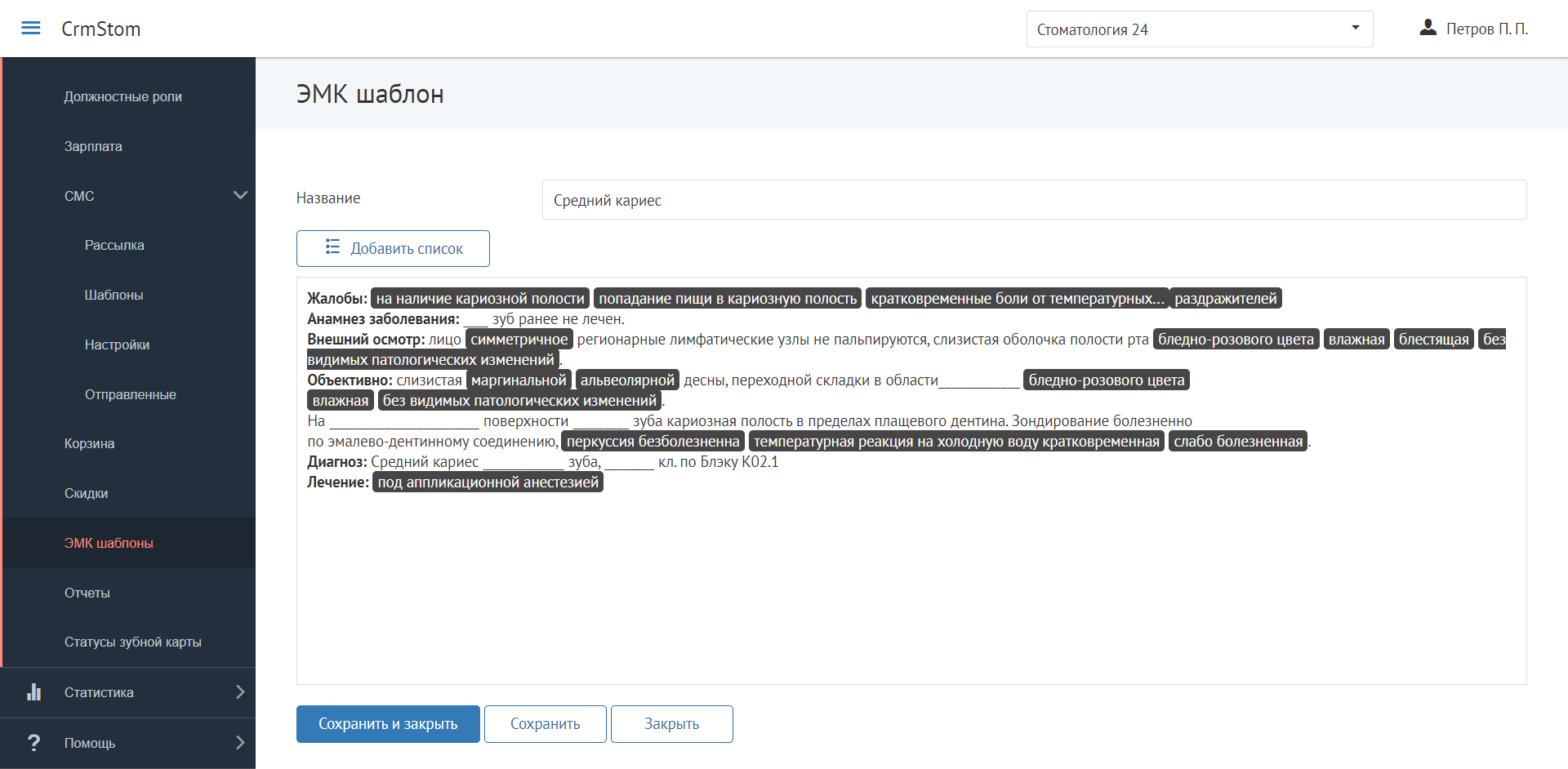Viewport: 1568px width, 769px height.
Task: Click the 'Анамнез заболевания:' label text
Action: 383,319
